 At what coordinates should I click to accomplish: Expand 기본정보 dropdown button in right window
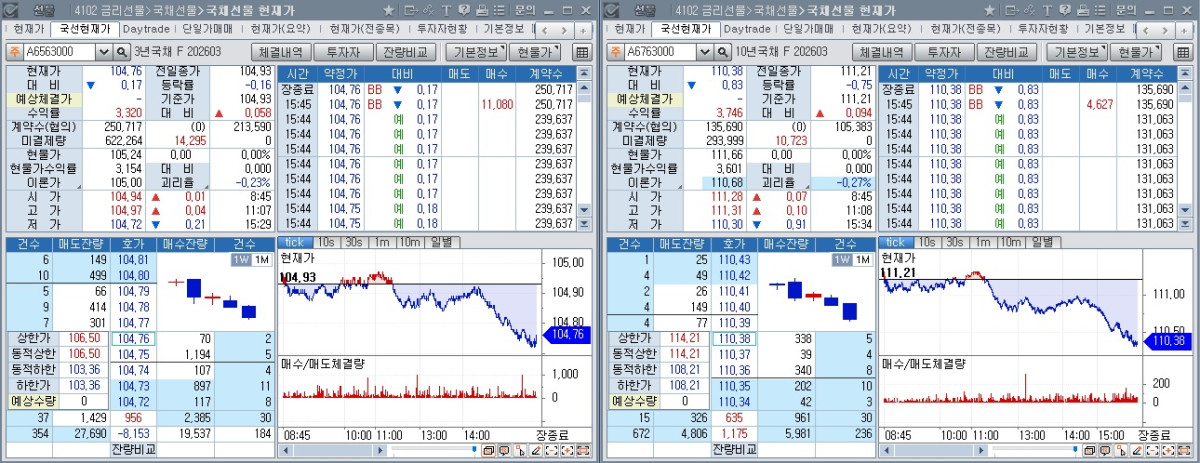point(1076,52)
